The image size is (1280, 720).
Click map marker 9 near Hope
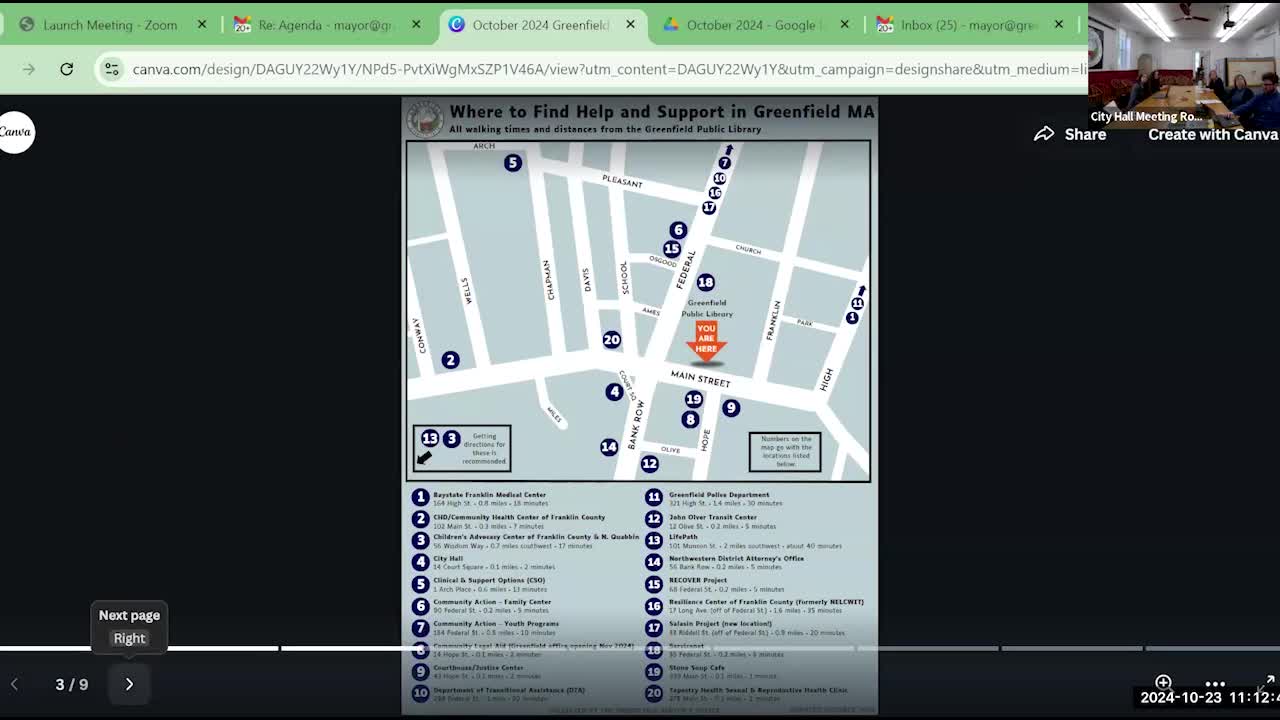[731, 408]
